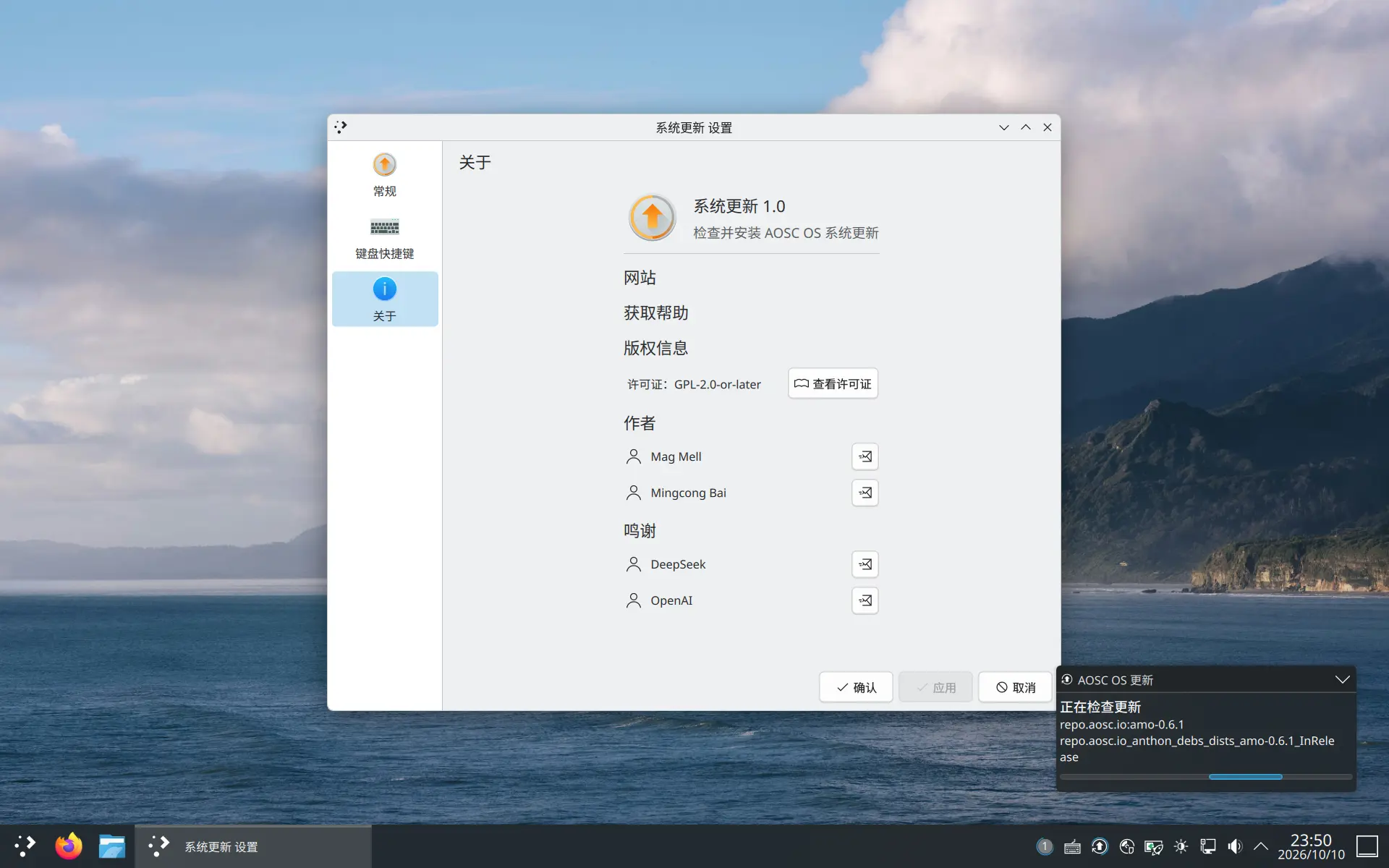Viewport: 1389px width, 868px height.
Task: Click the 正在检查更新 notification title
Action: [1100, 707]
